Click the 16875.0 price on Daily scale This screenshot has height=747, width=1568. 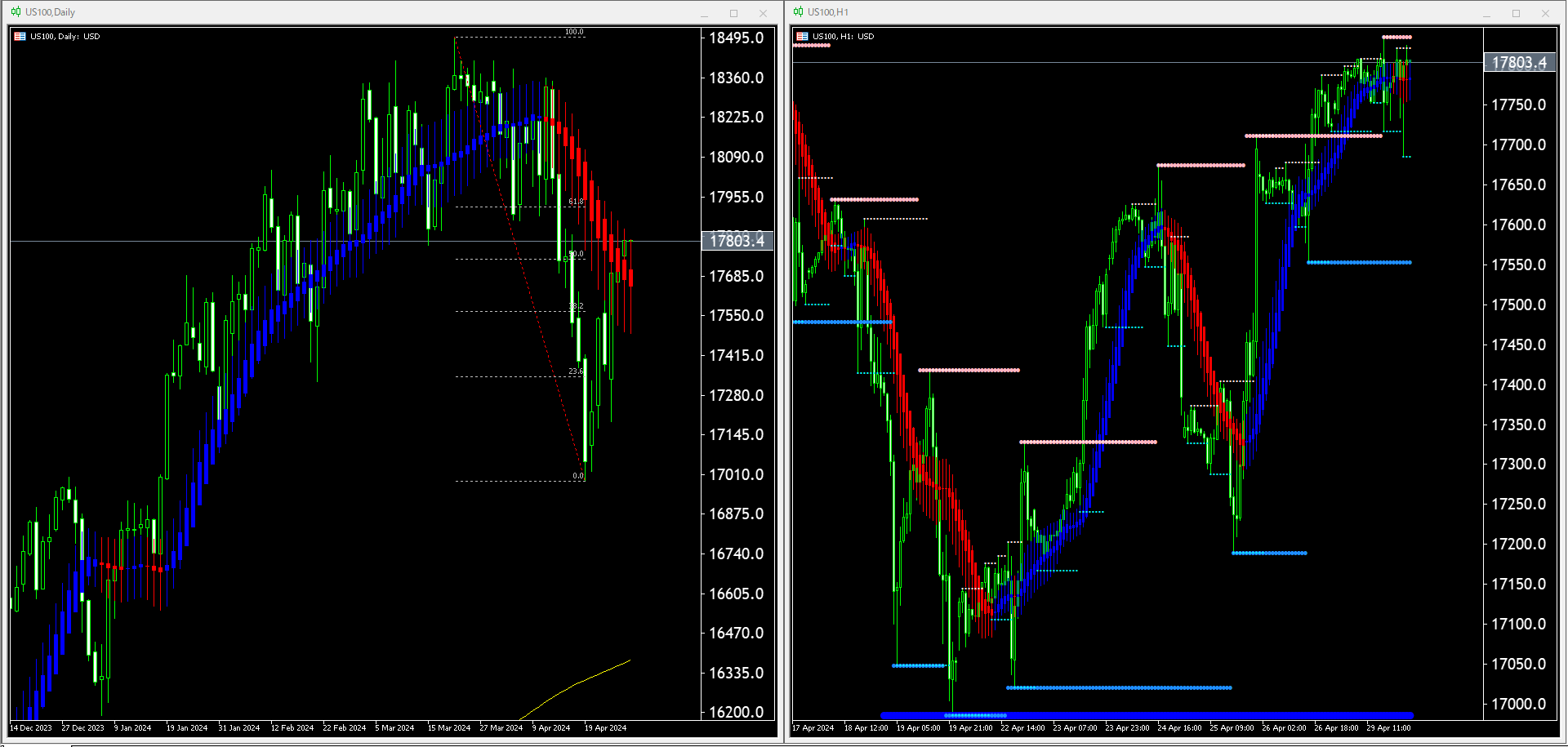click(737, 514)
